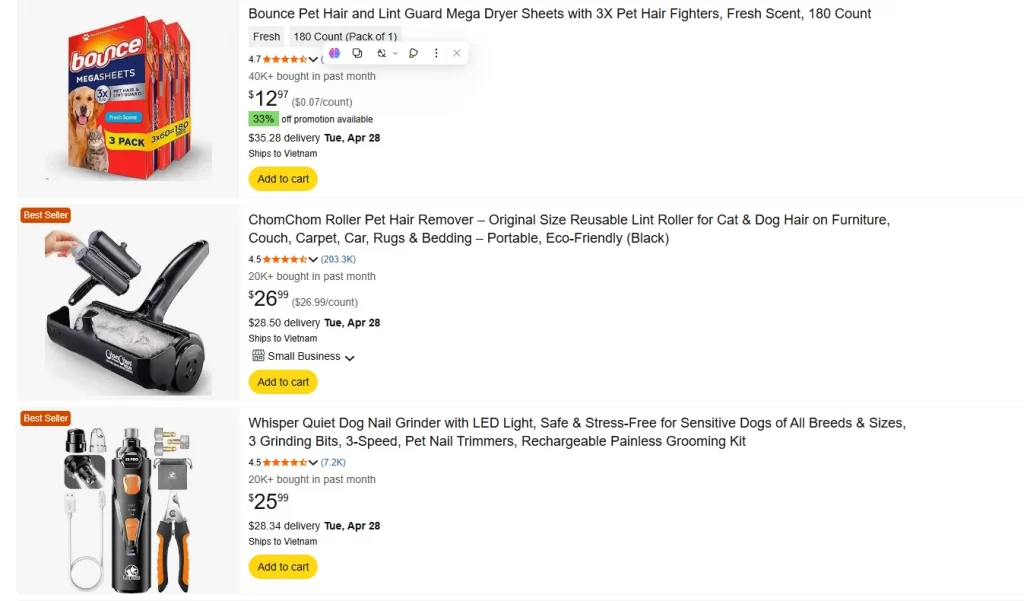
Task: Dismiss the floating toolbar with the X
Action: pyautogui.click(x=457, y=53)
